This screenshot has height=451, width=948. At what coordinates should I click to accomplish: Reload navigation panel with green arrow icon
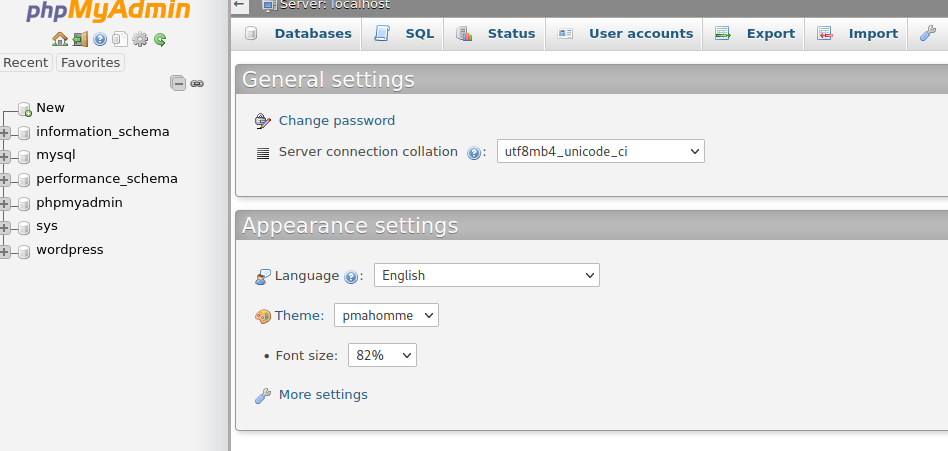160,39
